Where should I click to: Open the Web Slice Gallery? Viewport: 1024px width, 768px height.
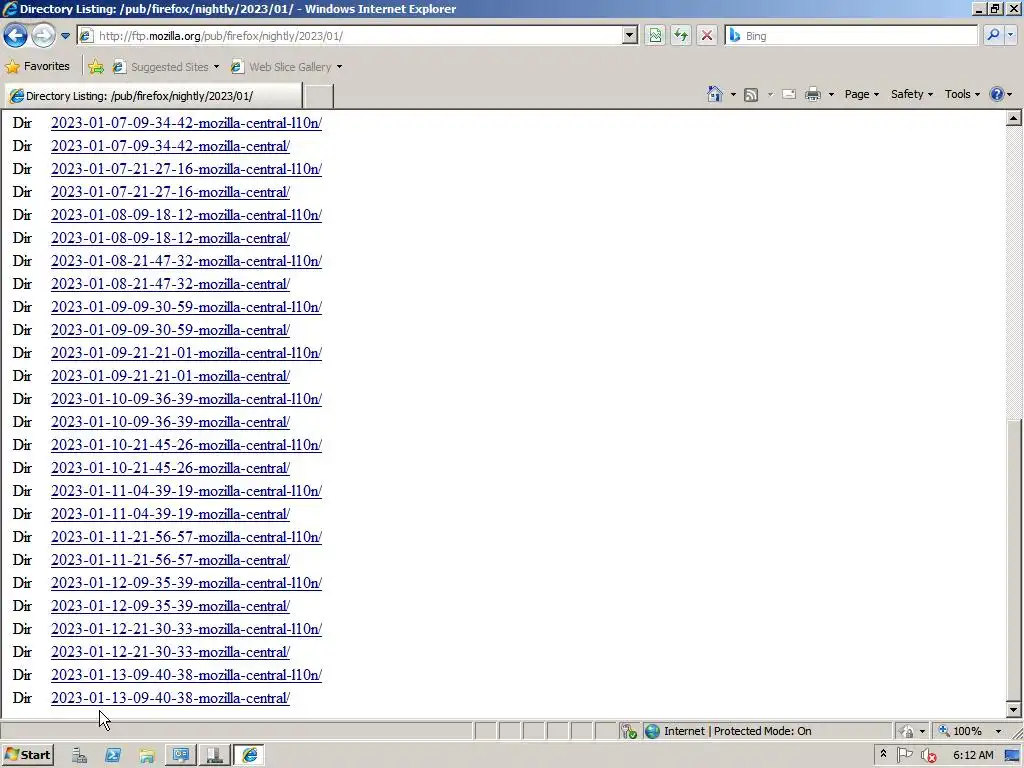[286, 67]
